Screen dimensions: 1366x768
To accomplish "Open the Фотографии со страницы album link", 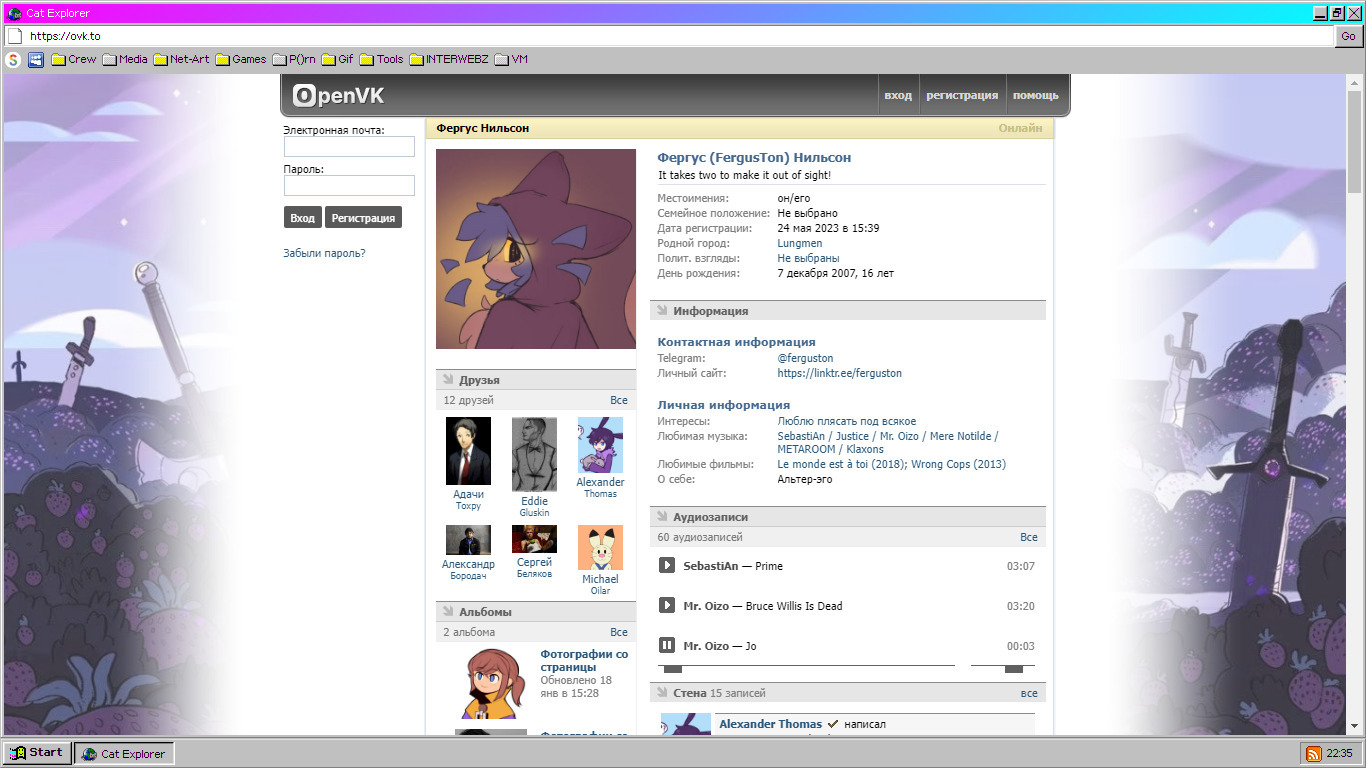I will point(585,660).
